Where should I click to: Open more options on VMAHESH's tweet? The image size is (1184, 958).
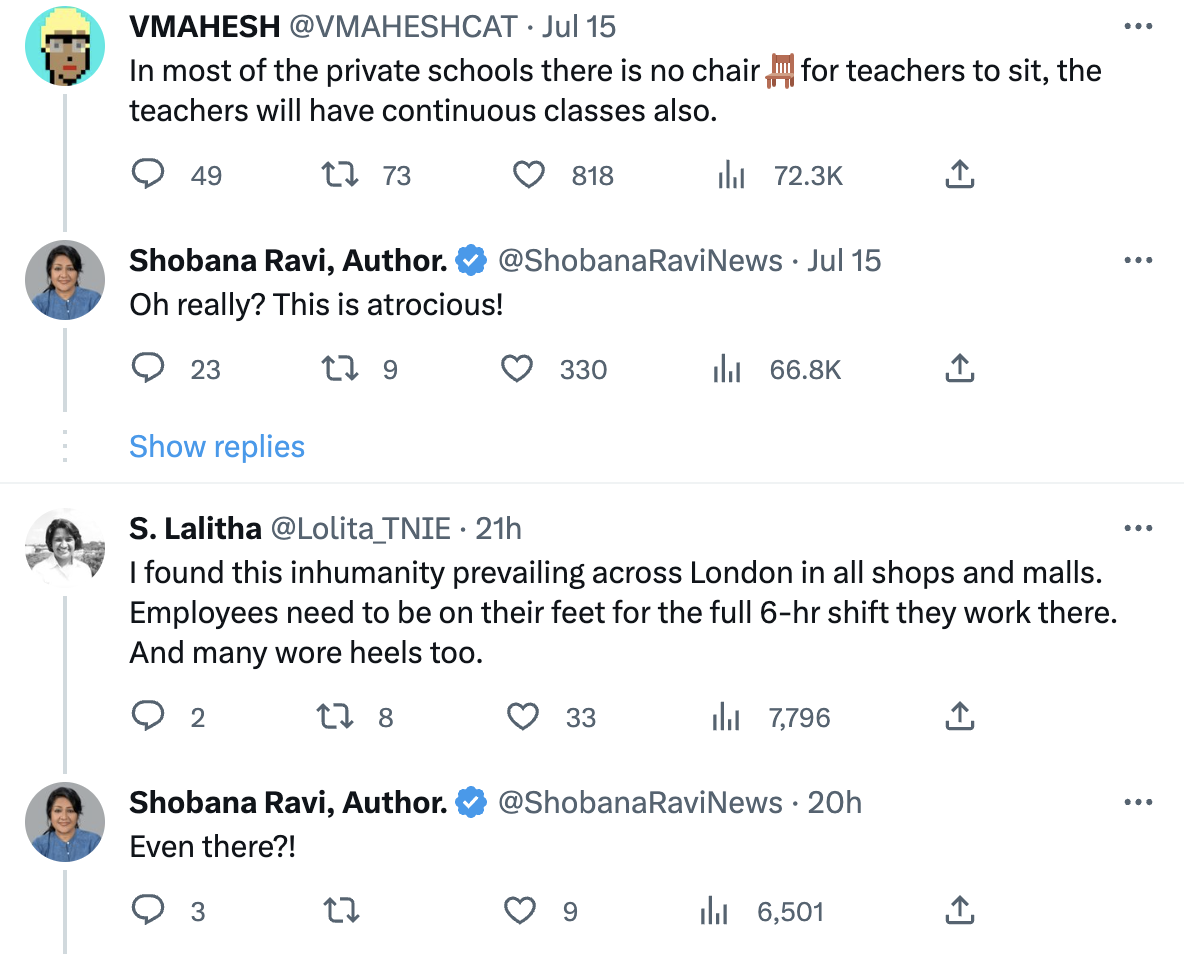(x=1138, y=26)
